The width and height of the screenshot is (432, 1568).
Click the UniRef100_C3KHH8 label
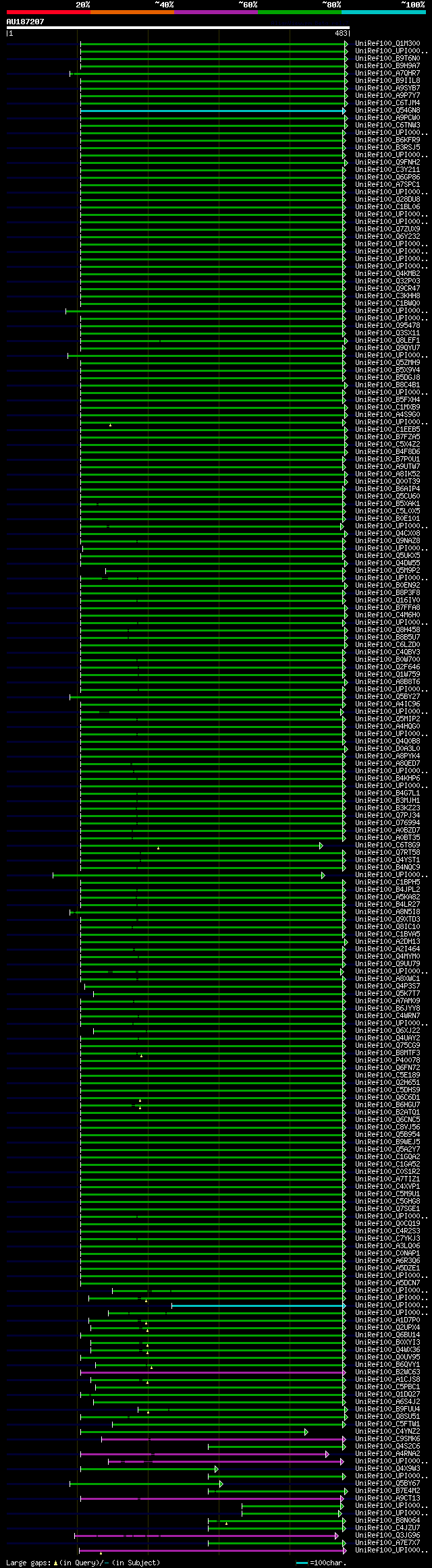point(387,296)
